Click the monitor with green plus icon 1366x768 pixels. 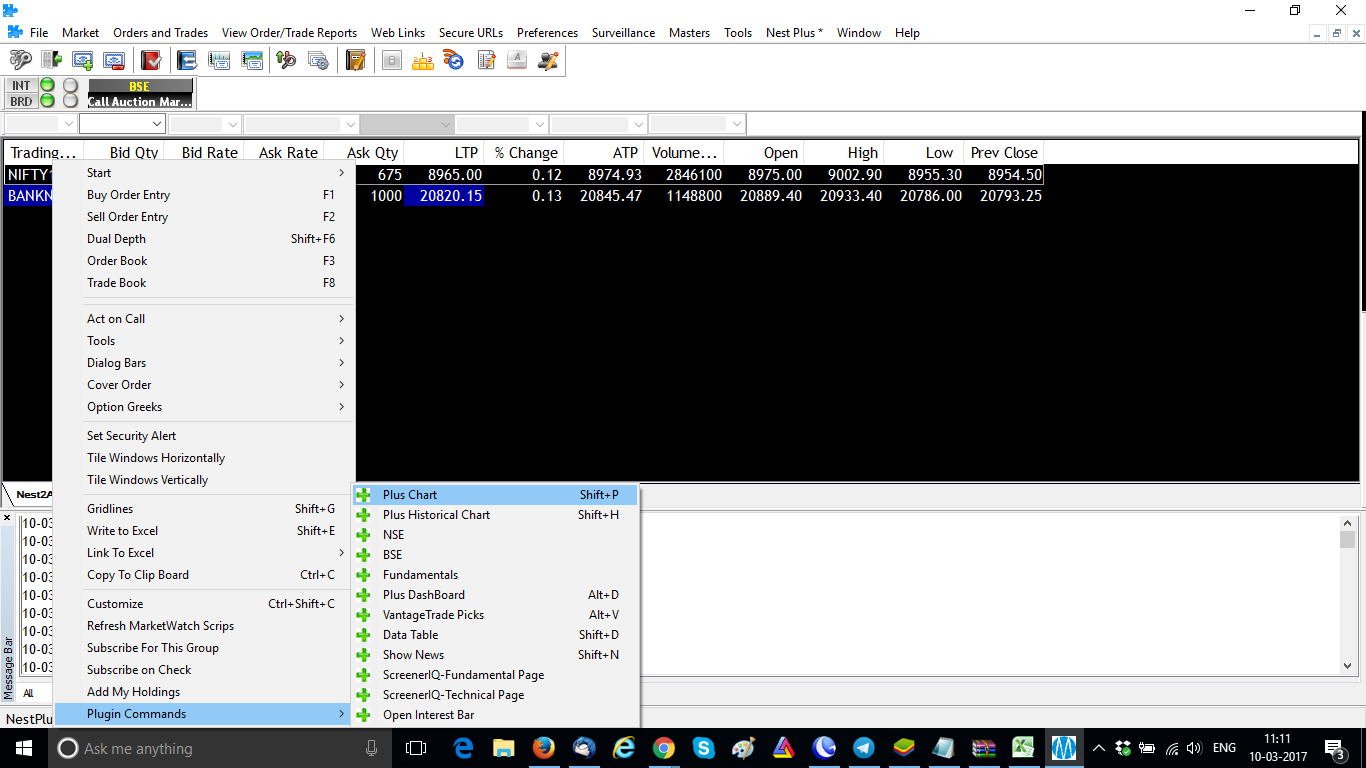[x=83, y=60]
